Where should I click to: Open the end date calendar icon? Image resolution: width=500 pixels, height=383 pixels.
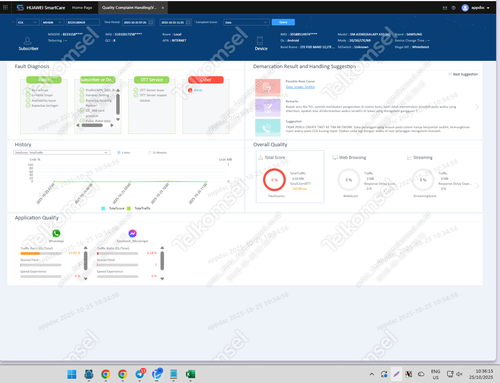[188, 22]
